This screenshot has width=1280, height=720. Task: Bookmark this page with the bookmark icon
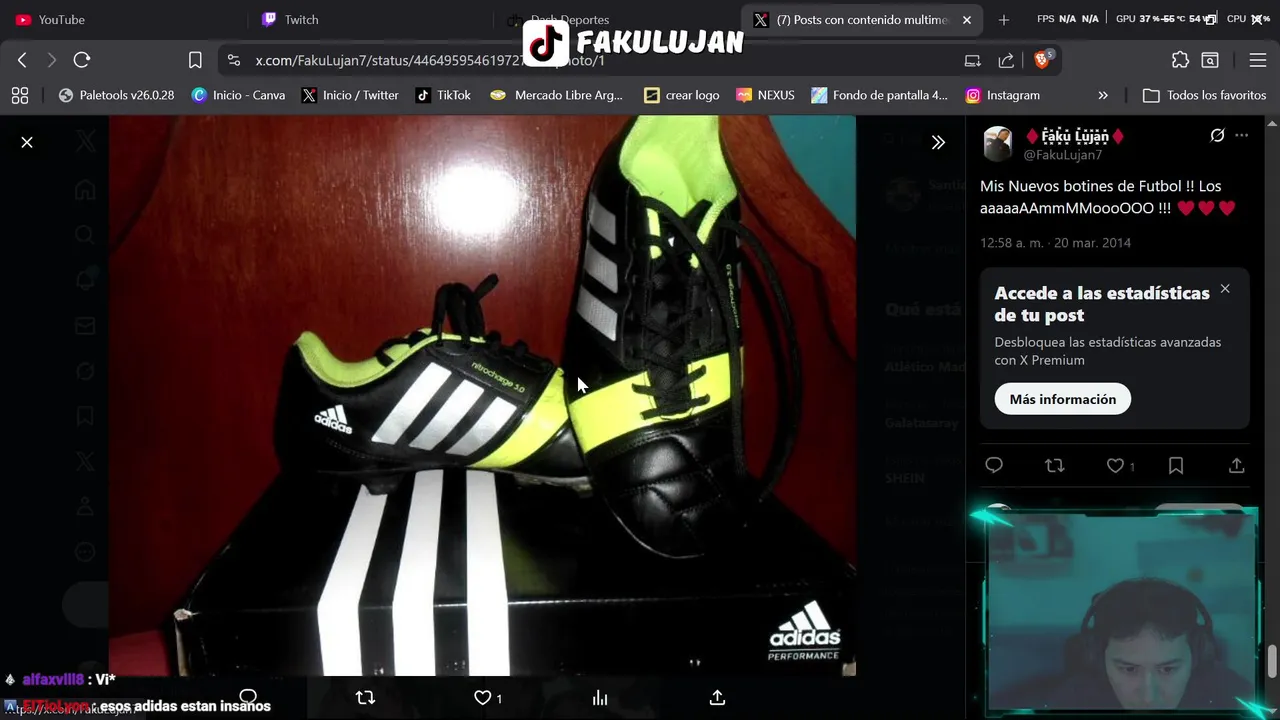point(195,60)
